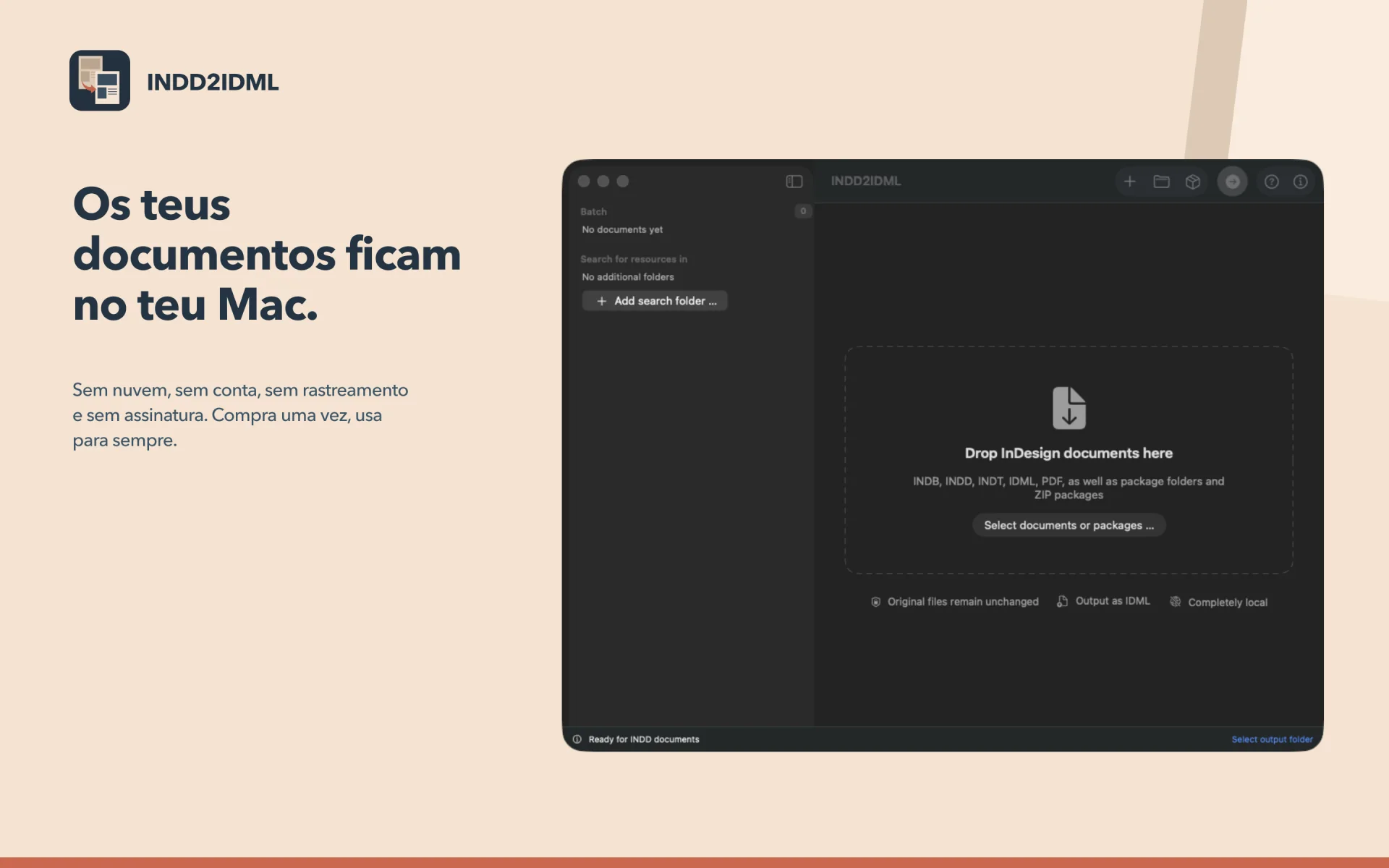The image size is (1389, 868).
Task: Click the Output as IDML file icon
Action: [x=1062, y=601]
